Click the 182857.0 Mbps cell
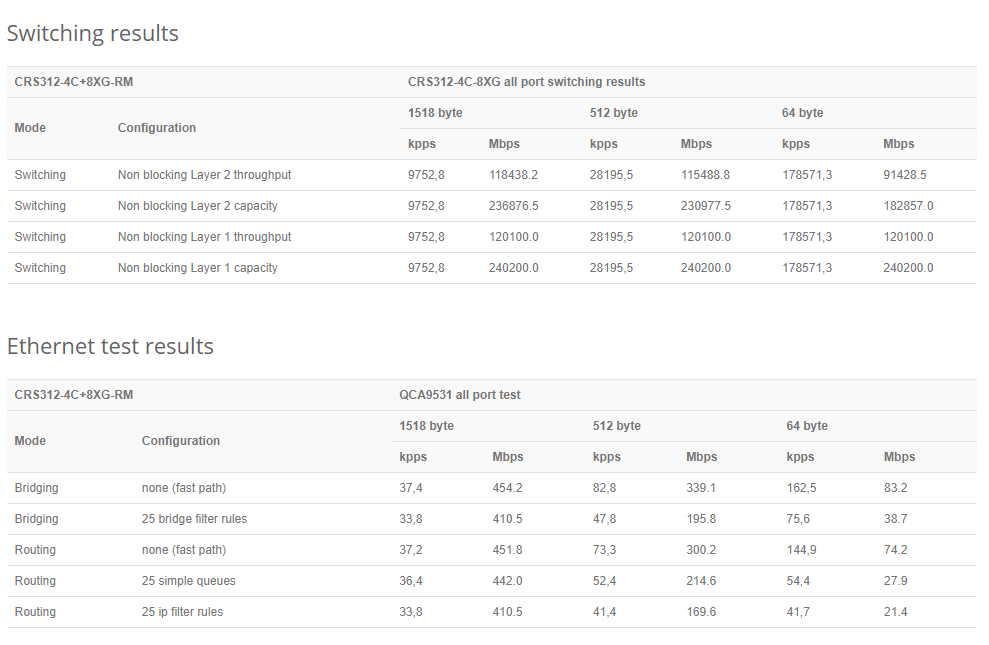The width and height of the screenshot is (989, 645). (x=908, y=206)
